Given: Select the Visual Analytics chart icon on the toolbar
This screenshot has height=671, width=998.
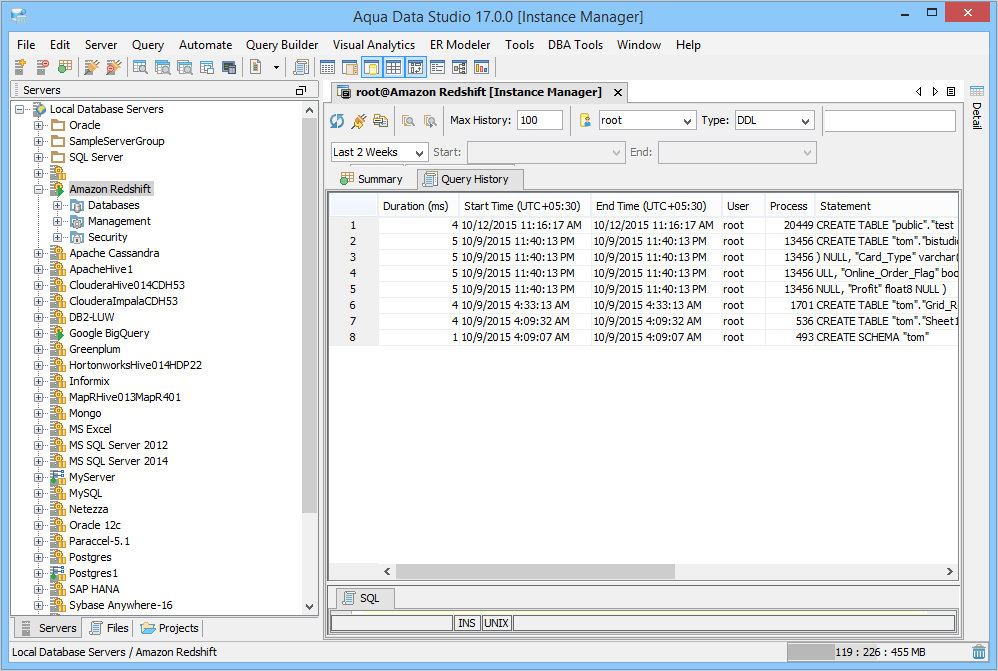Looking at the screenshot, I should [482, 67].
